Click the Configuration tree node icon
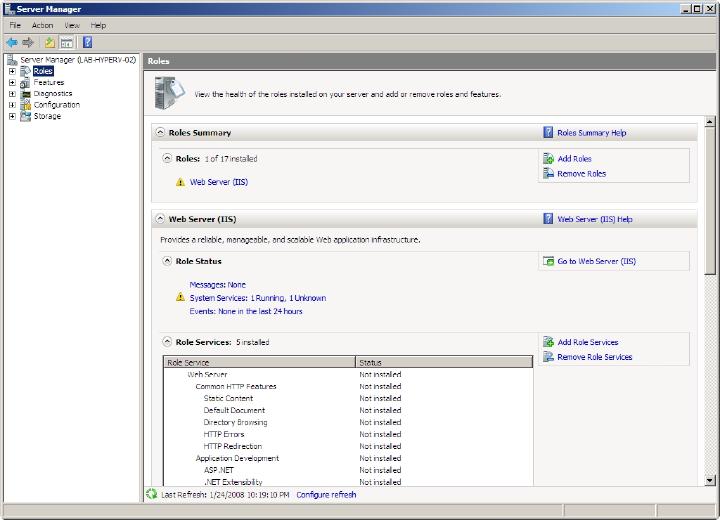Viewport: 720px width, 520px height. click(26, 105)
